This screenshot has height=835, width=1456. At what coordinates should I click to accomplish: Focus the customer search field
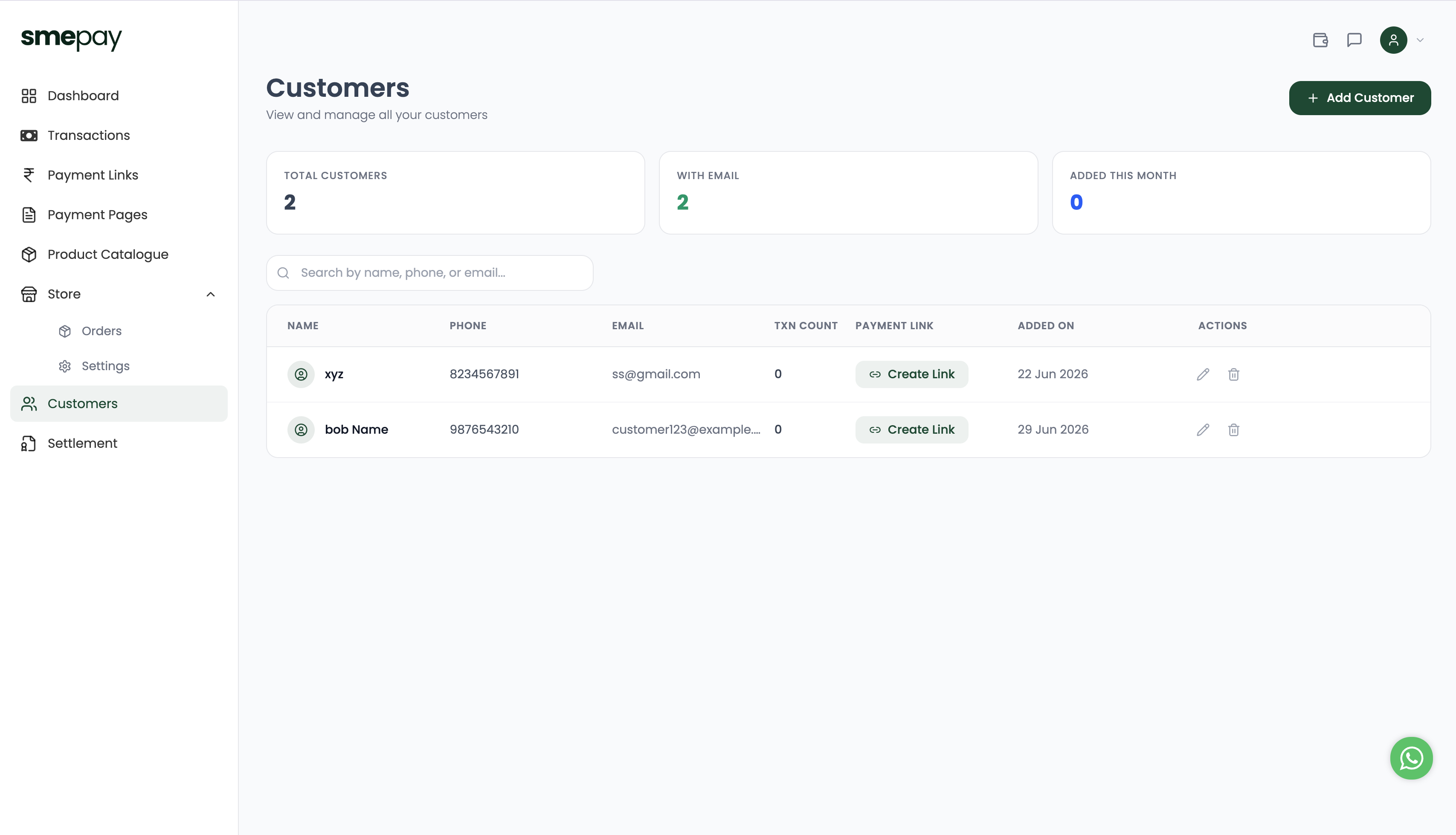point(429,273)
